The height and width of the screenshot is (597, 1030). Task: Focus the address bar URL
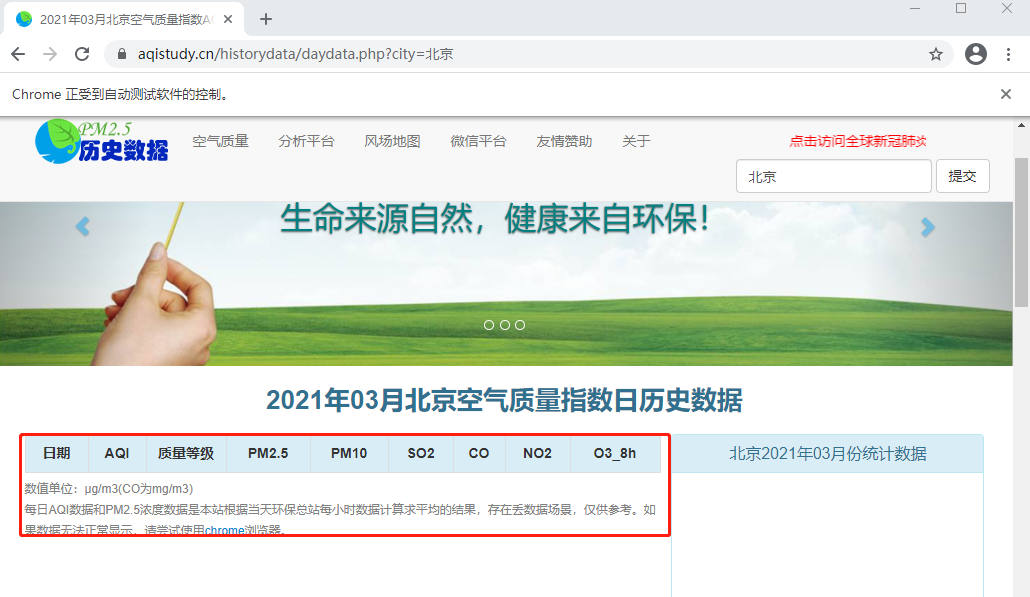click(x=296, y=54)
